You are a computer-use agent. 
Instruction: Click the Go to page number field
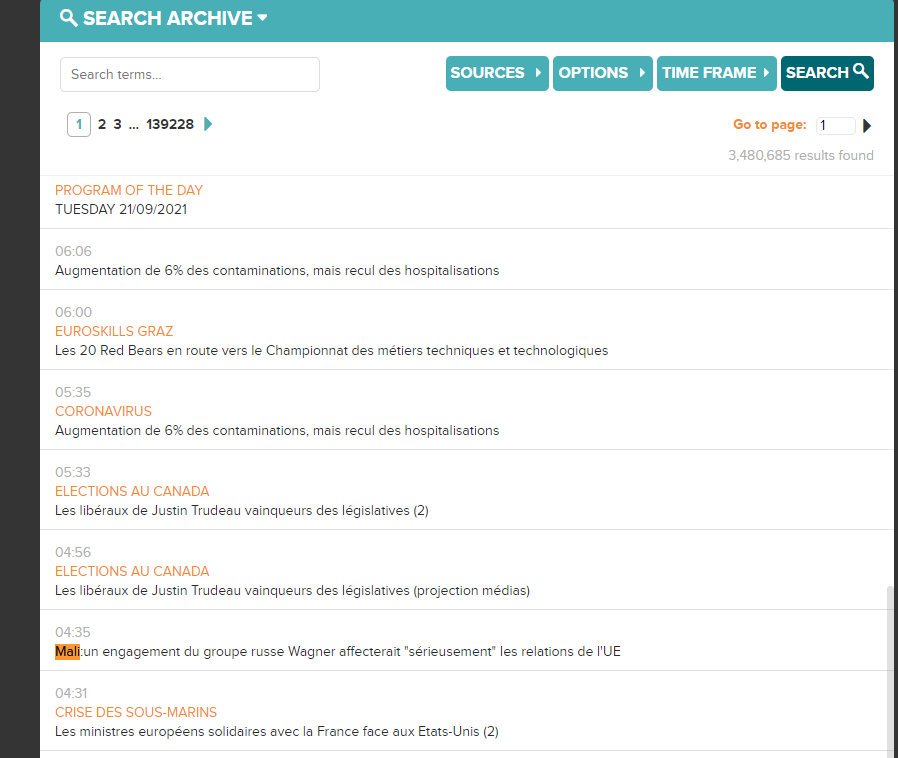point(835,126)
